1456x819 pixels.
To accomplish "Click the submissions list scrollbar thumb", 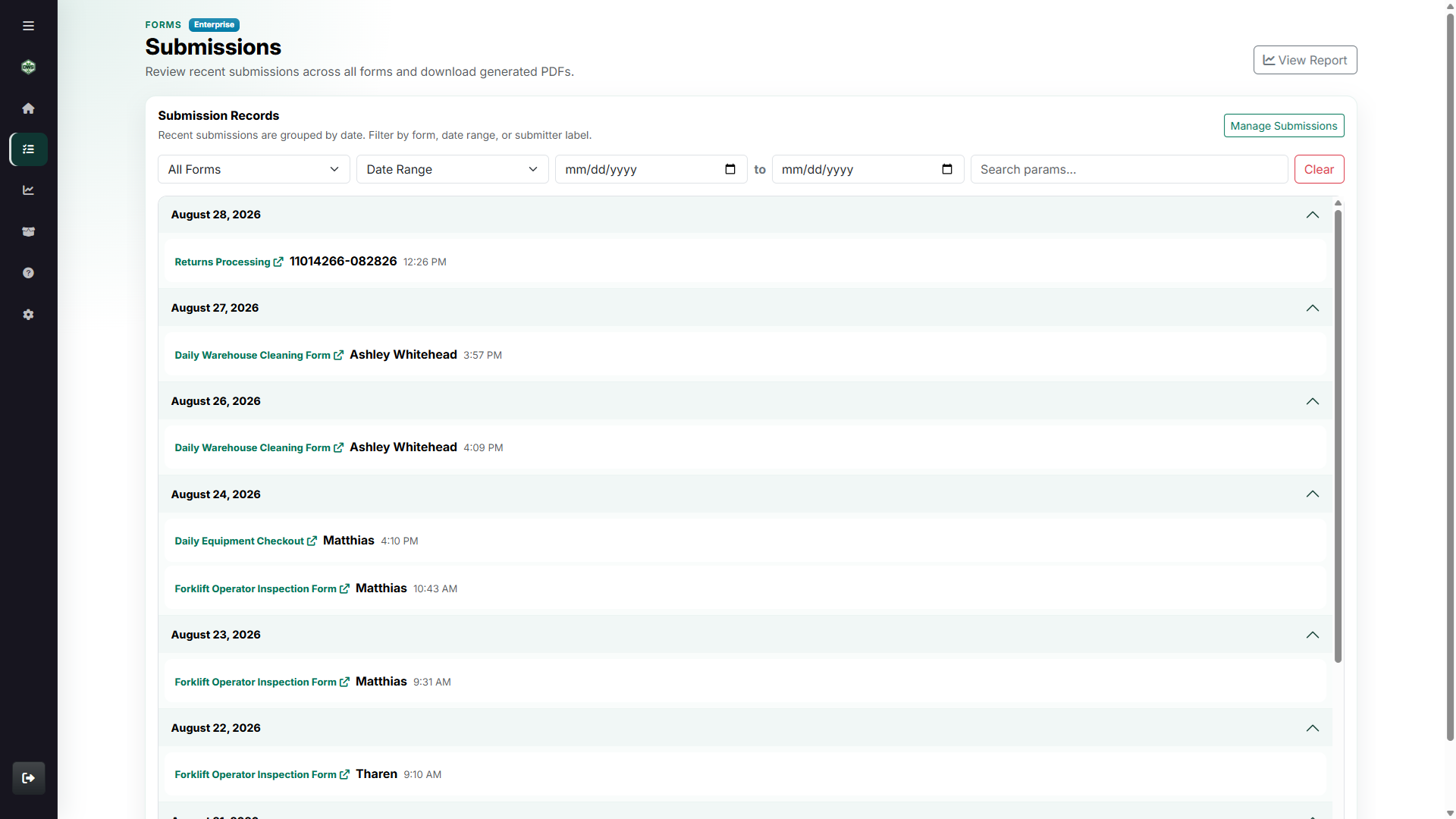I will [1338, 436].
